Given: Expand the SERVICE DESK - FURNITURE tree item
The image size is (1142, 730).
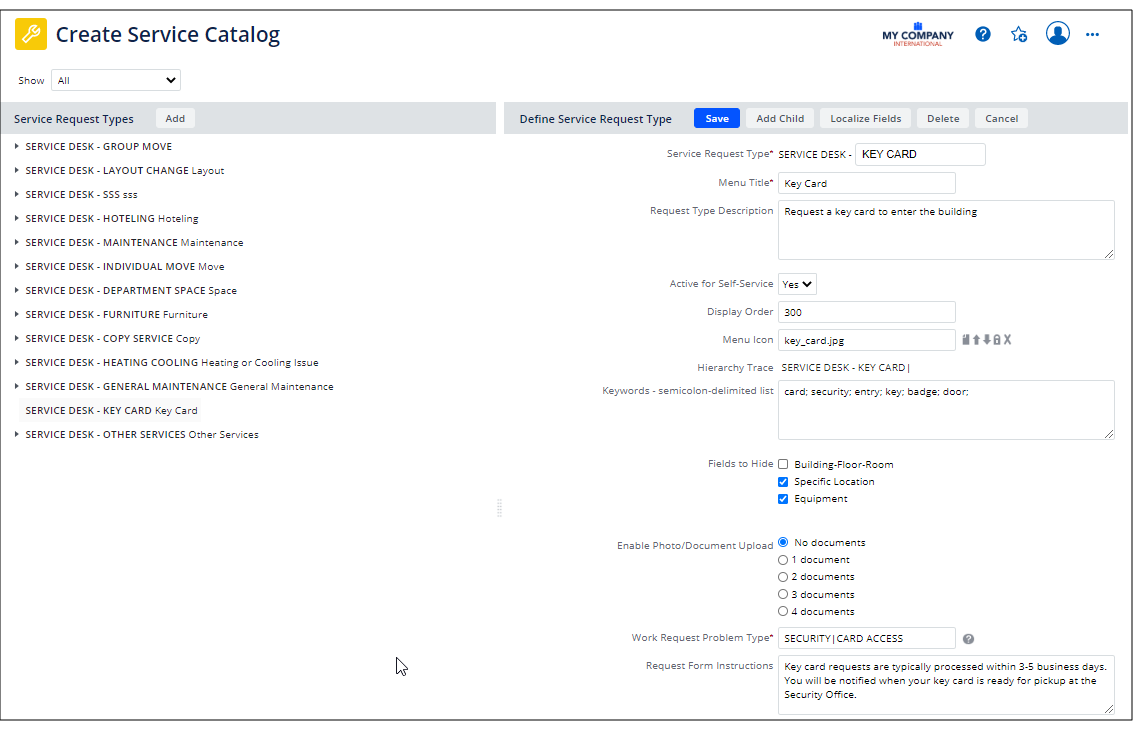Looking at the screenshot, I should (15, 314).
